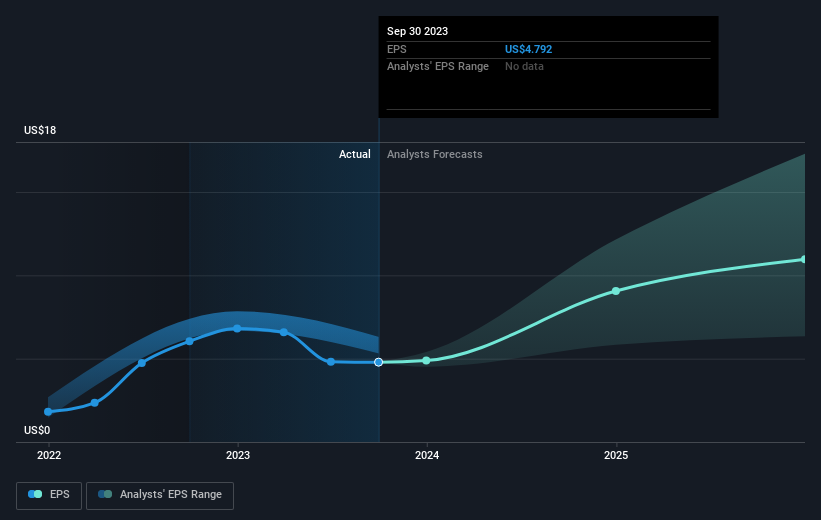This screenshot has height=520, width=821.
Task: Click the early 2024 forecast data point
Action: tap(426, 360)
